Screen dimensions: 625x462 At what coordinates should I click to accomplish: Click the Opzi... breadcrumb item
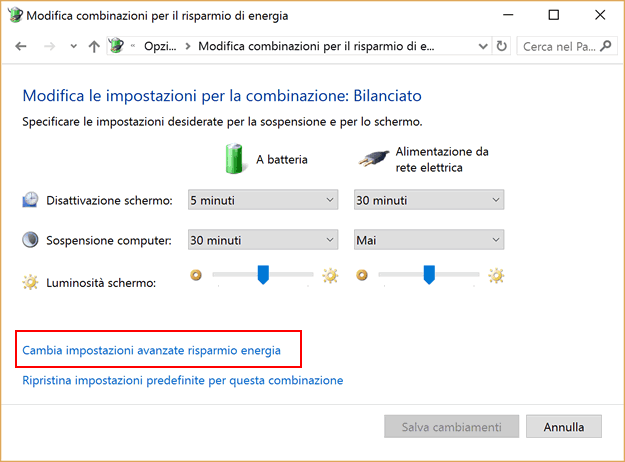160,46
